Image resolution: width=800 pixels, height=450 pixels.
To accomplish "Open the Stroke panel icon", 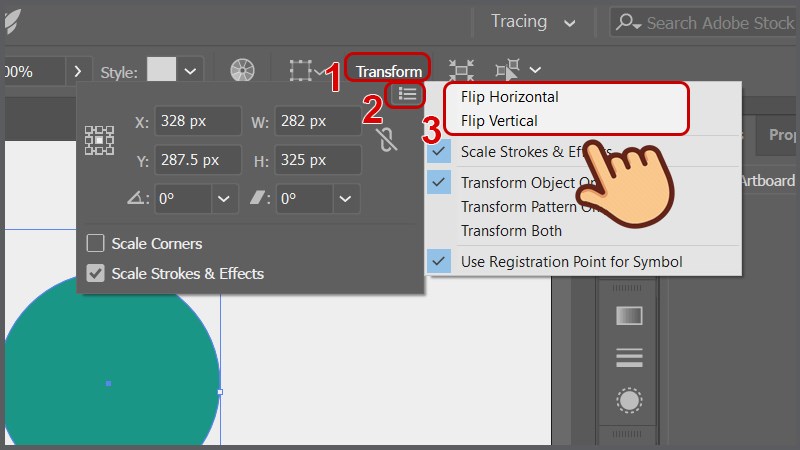I will tap(629, 358).
